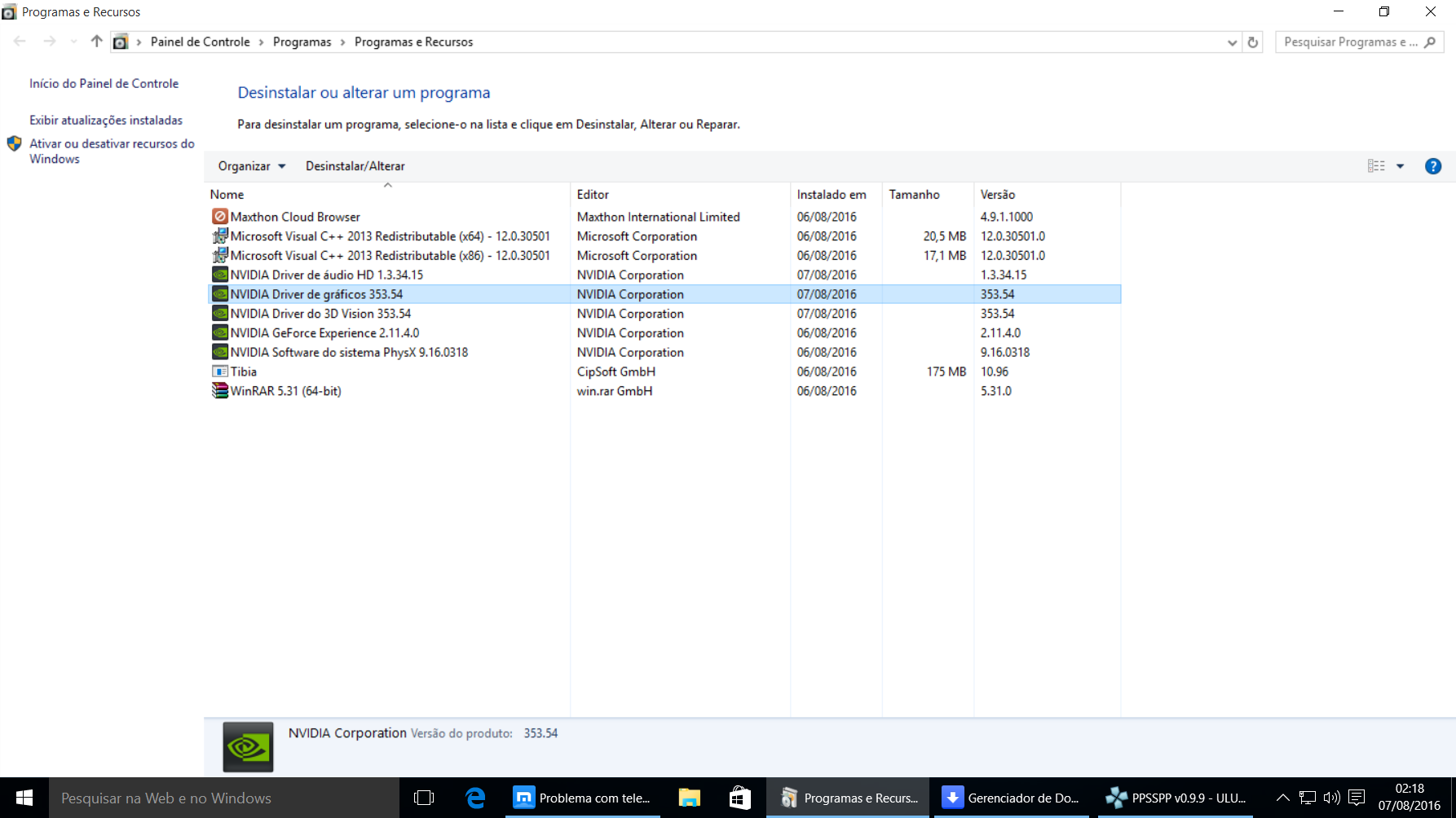Open the Windows Store taskbar icon

[x=739, y=798]
